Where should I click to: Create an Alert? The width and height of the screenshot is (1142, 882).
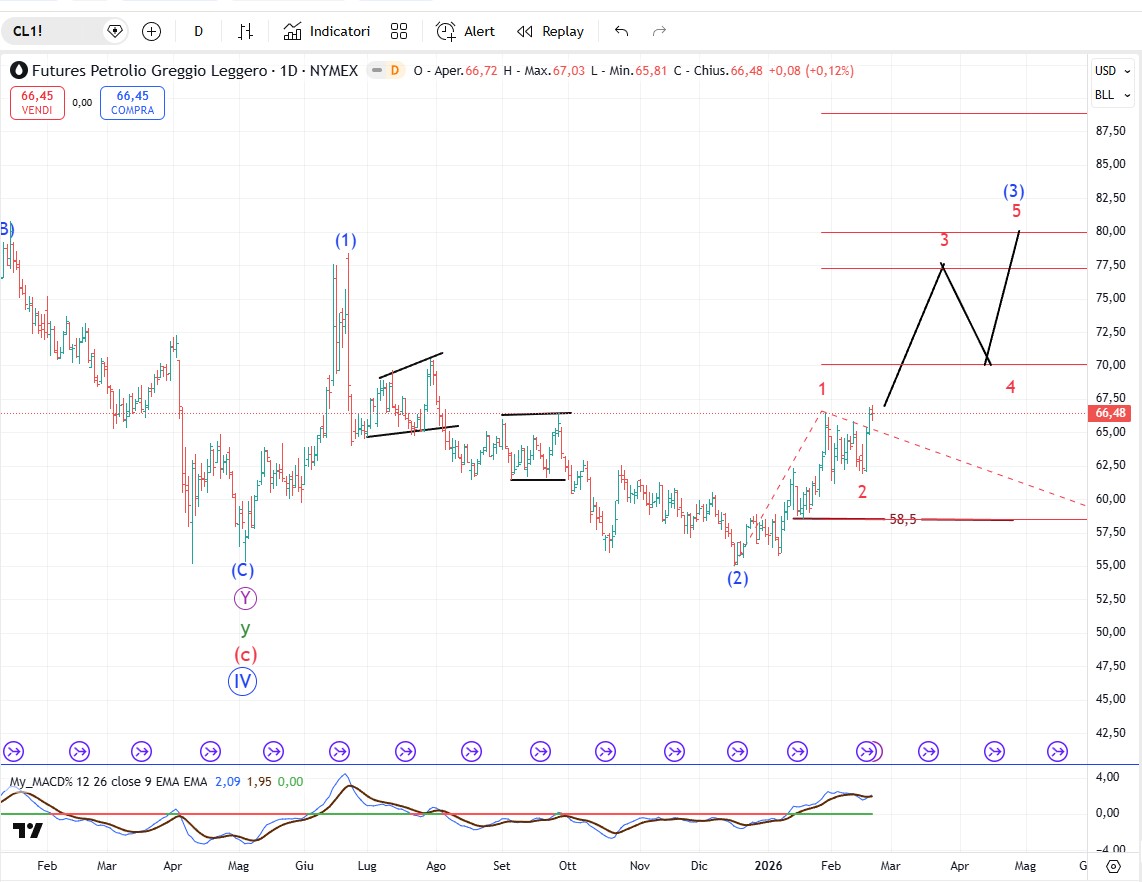click(x=465, y=31)
